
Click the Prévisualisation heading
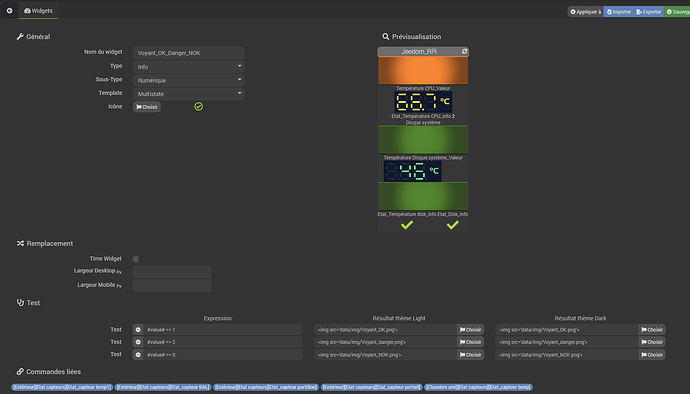tap(411, 37)
